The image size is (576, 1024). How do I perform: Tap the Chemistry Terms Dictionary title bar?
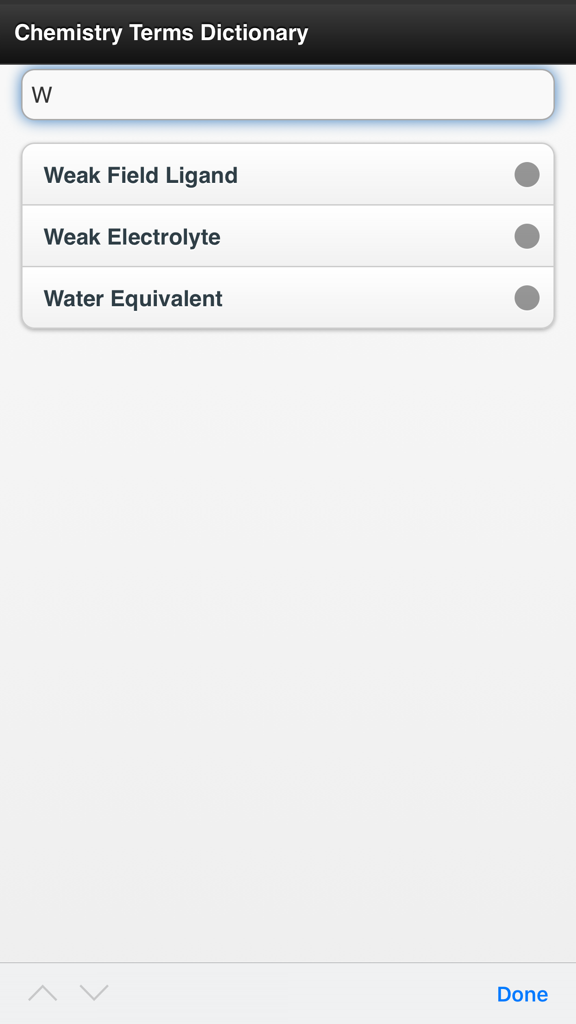click(x=161, y=32)
